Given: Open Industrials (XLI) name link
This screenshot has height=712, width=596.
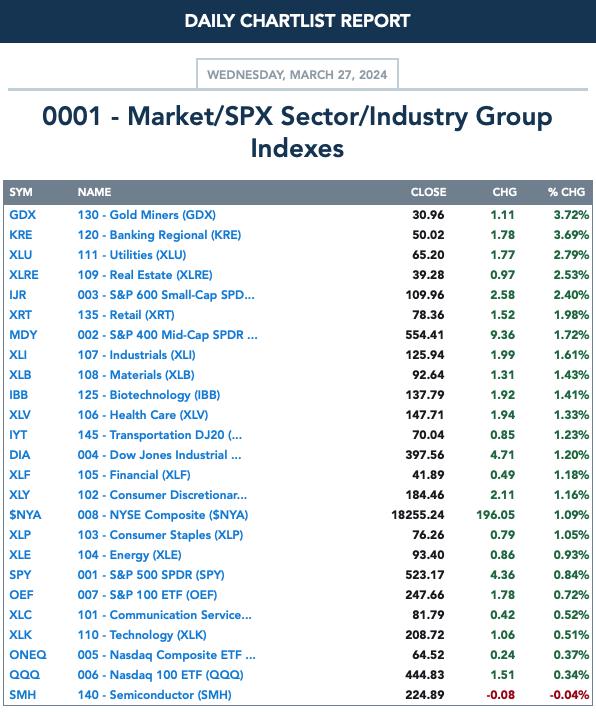Looking at the screenshot, I should pos(137,355).
